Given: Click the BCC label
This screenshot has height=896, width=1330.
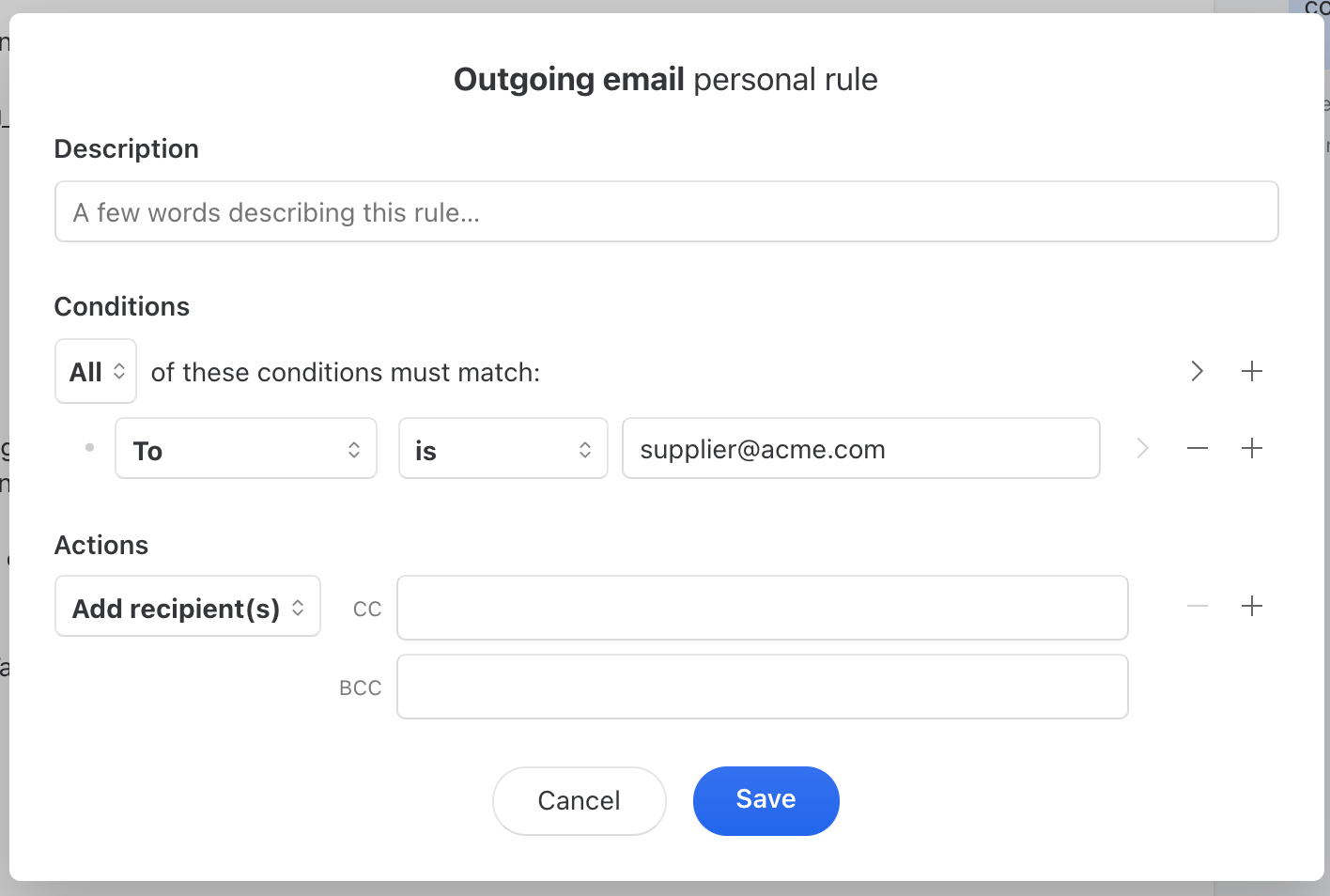Looking at the screenshot, I should 360,688.
